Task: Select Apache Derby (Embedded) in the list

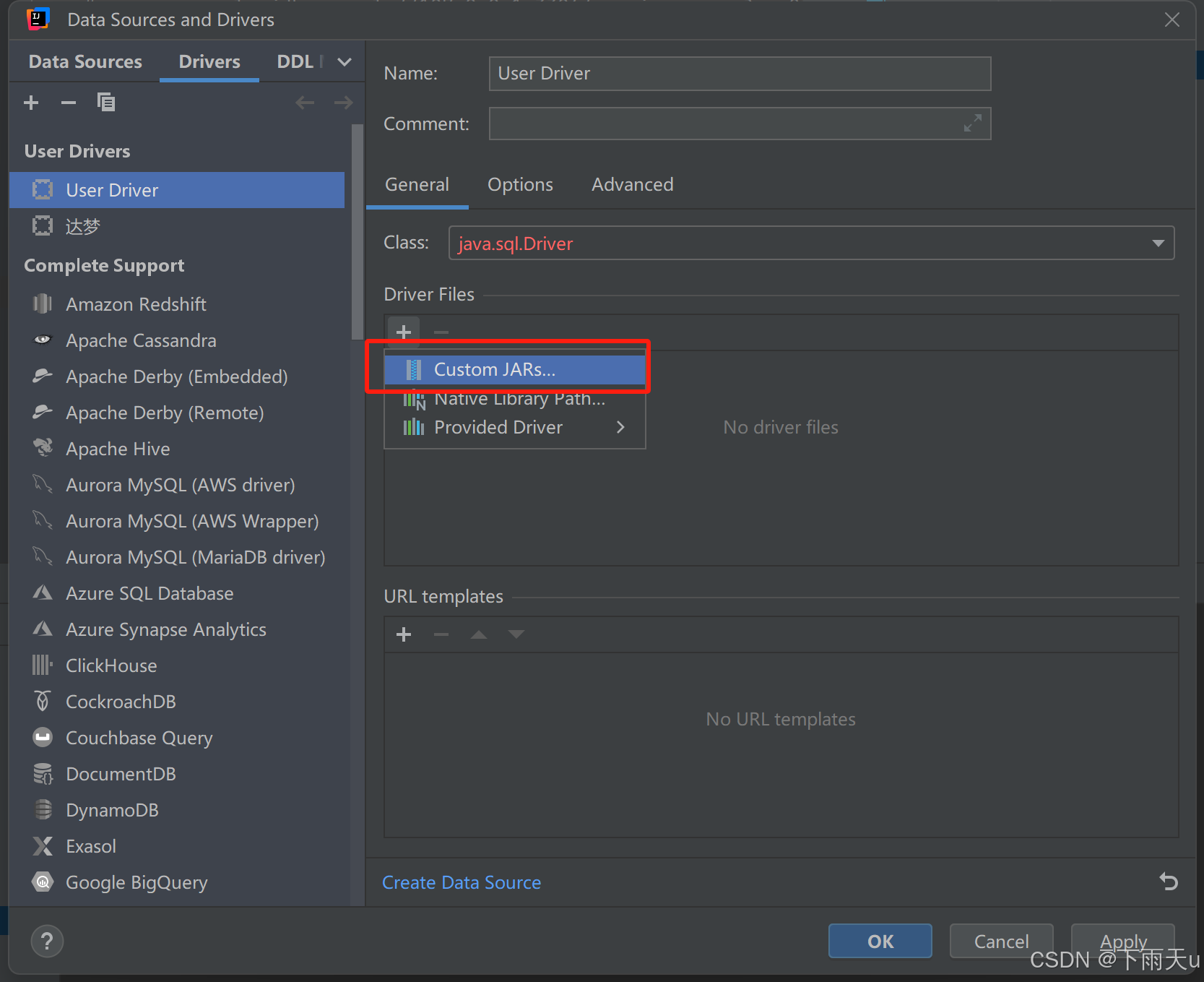Action: click(x=177, y=376)
